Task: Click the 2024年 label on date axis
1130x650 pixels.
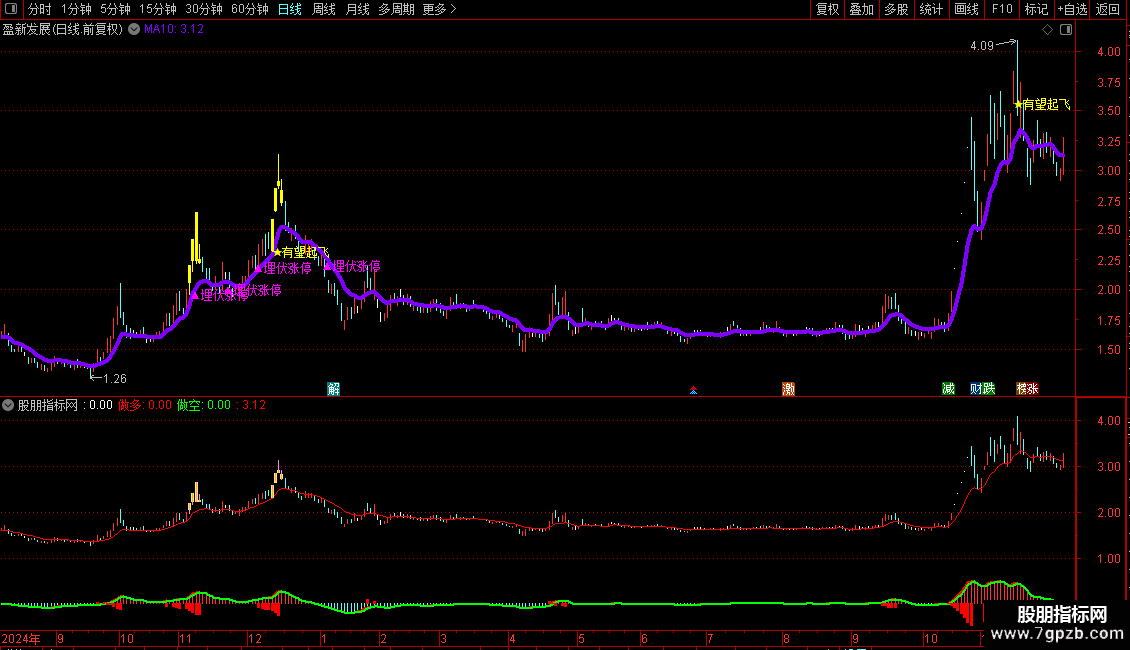Action: coord(21,638)
